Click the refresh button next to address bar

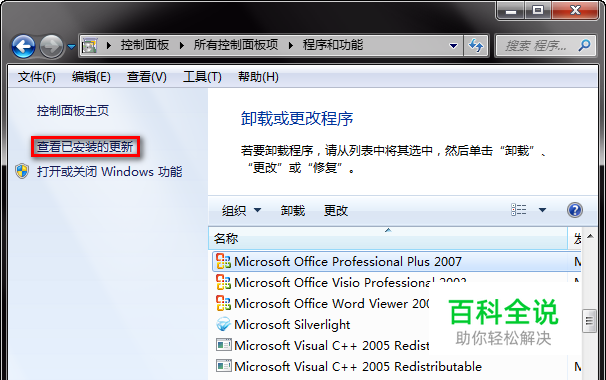tap(476, 46)
